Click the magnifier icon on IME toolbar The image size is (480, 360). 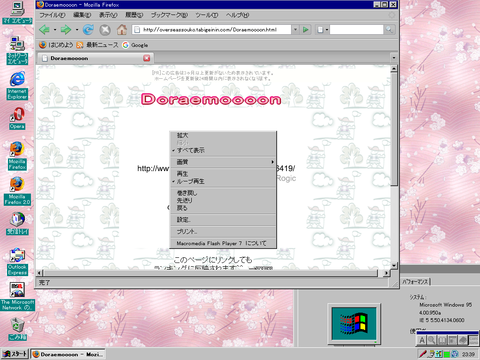coord(432,340)
